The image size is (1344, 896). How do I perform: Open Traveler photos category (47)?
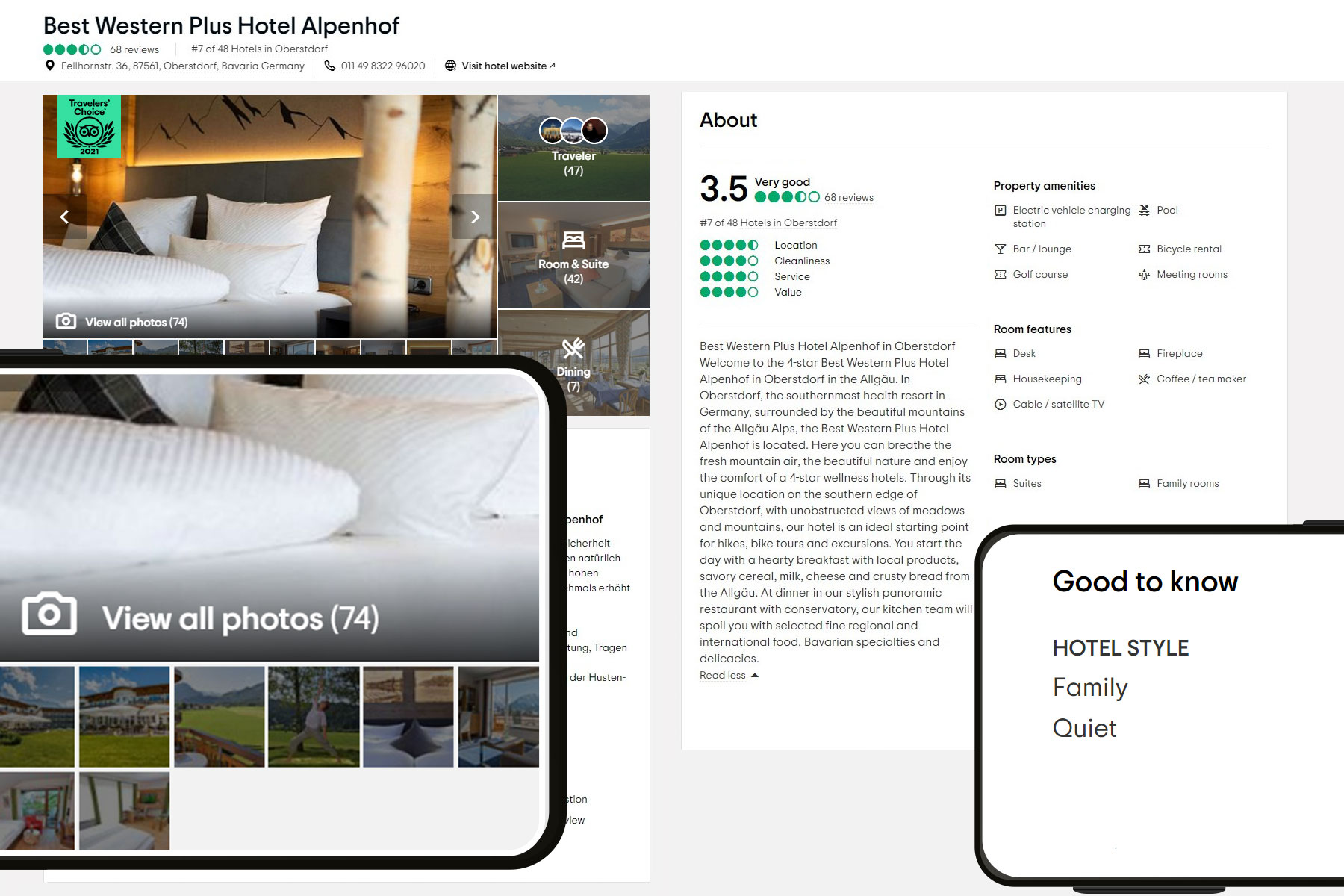pos(573,148)
